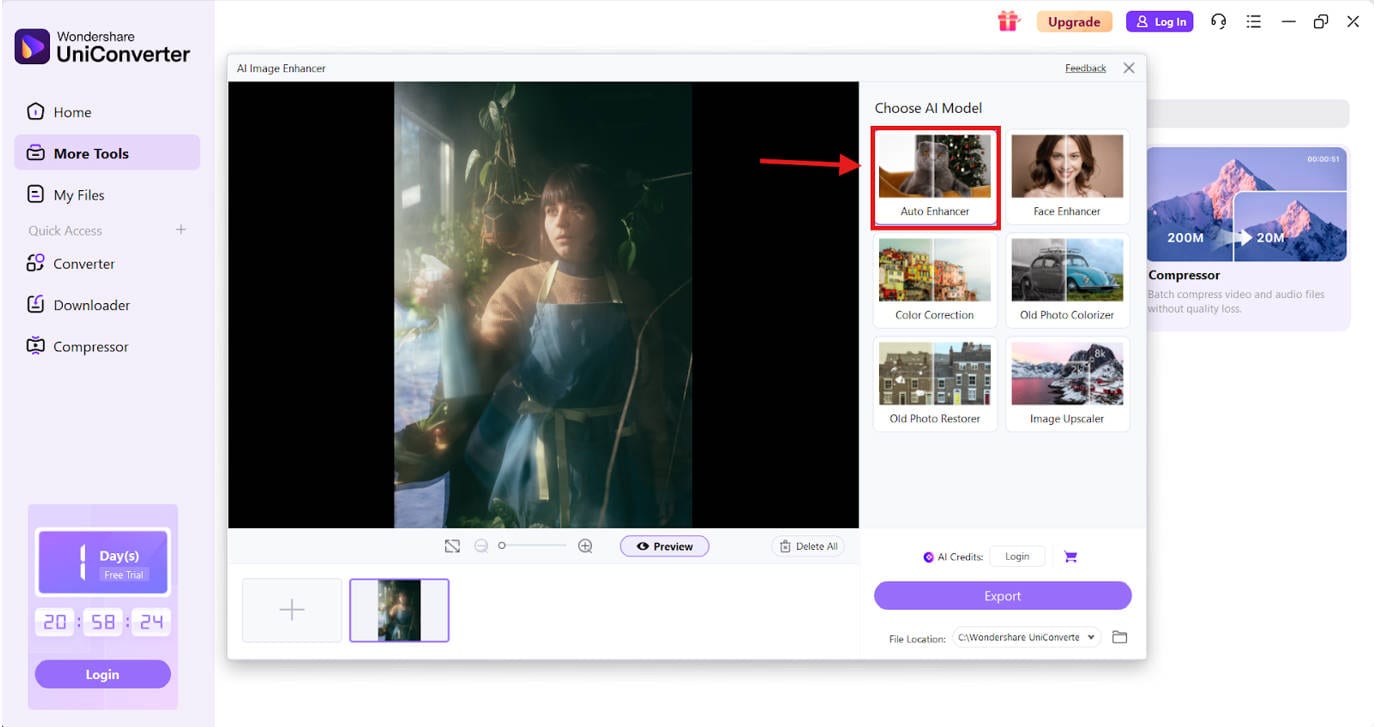Click the Home house icon
The width and height of the screenshot is (1383, 727).
click(x=36, y=111)
